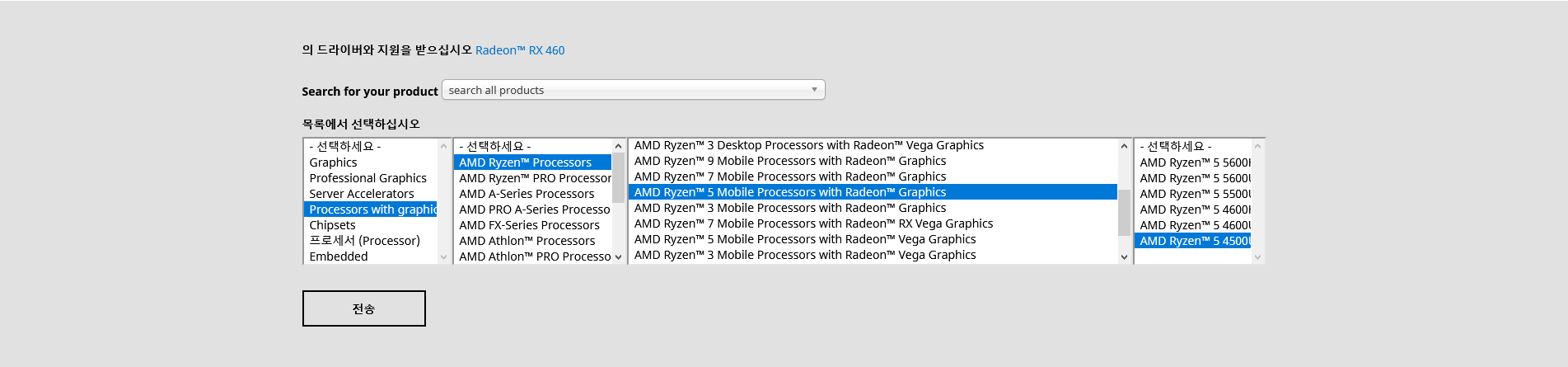Select Ryzen 9 Mobile Processors with Radeon Graphics
This screenshot has width=1568, height=367.
point(873,161)
